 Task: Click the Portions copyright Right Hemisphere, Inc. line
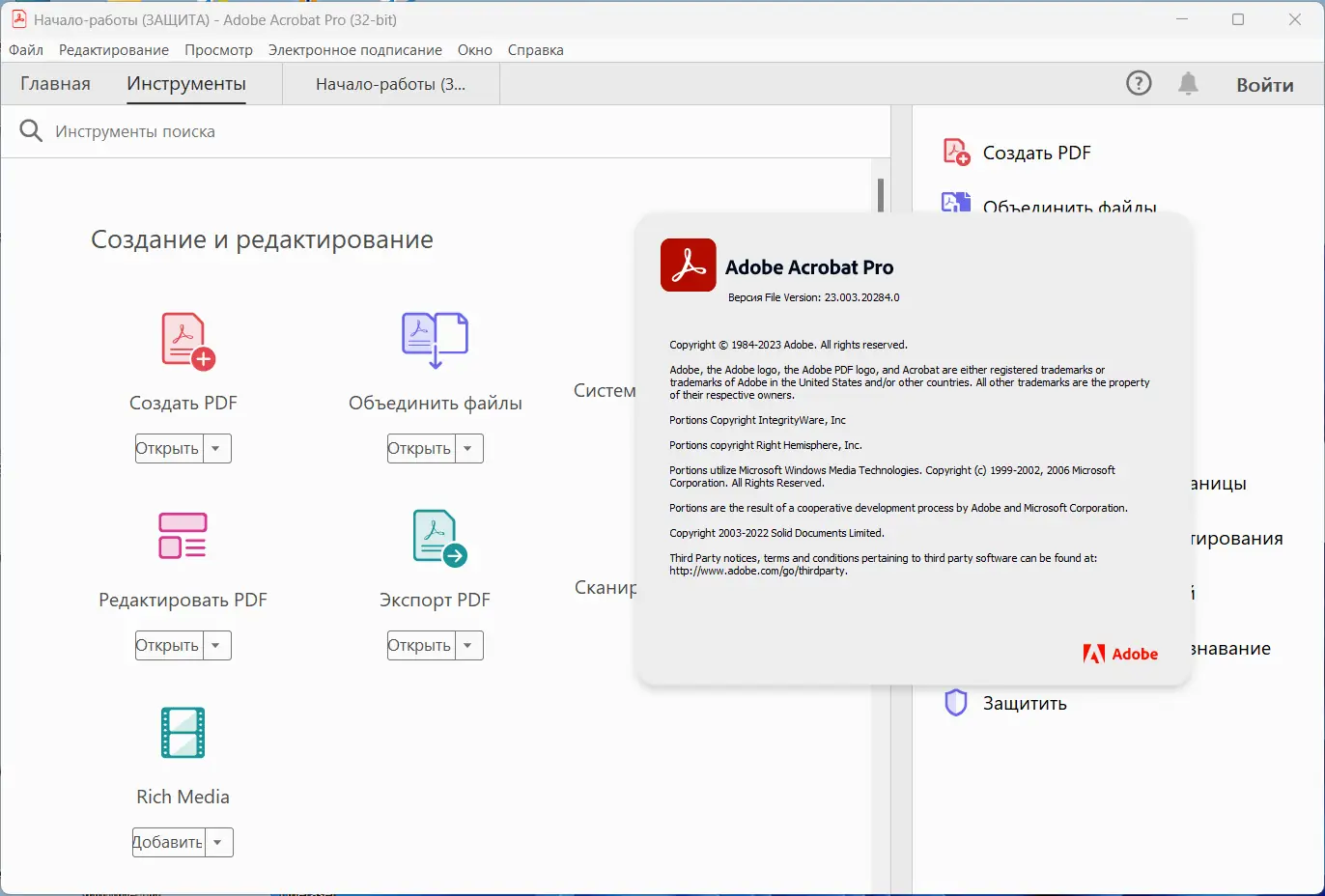click(766, 445)
